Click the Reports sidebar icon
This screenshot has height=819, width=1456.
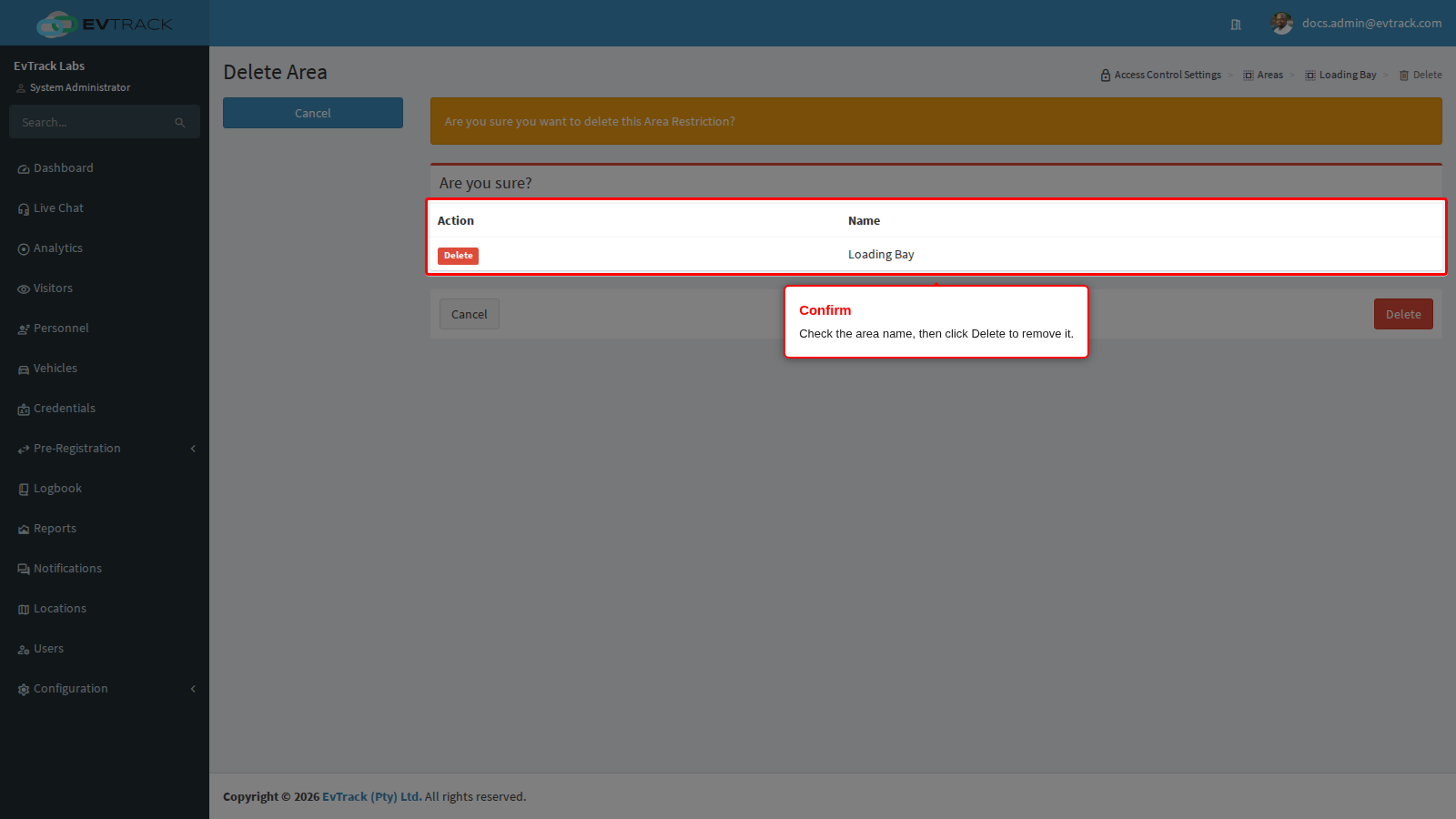tap(24, 530)
